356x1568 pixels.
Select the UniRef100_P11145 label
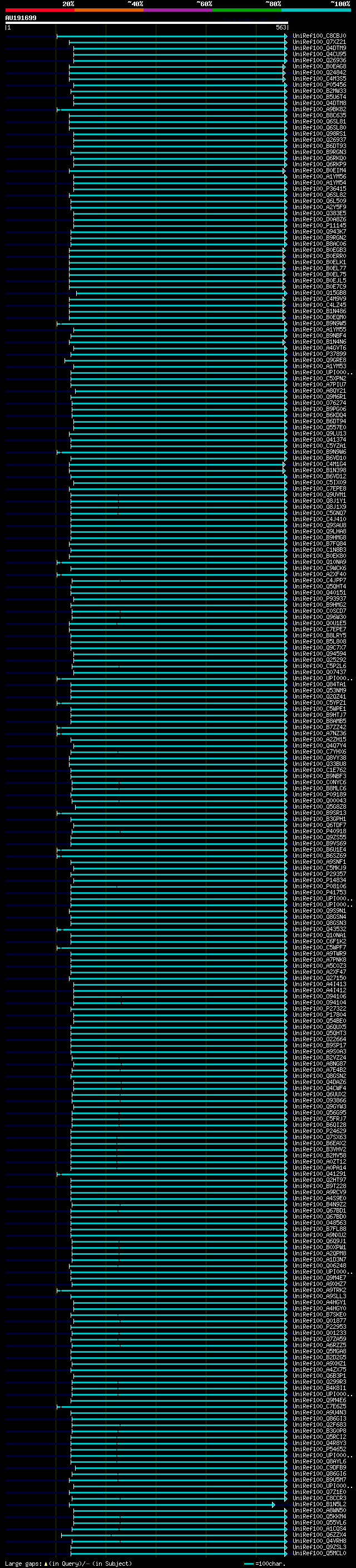(319, 226)
